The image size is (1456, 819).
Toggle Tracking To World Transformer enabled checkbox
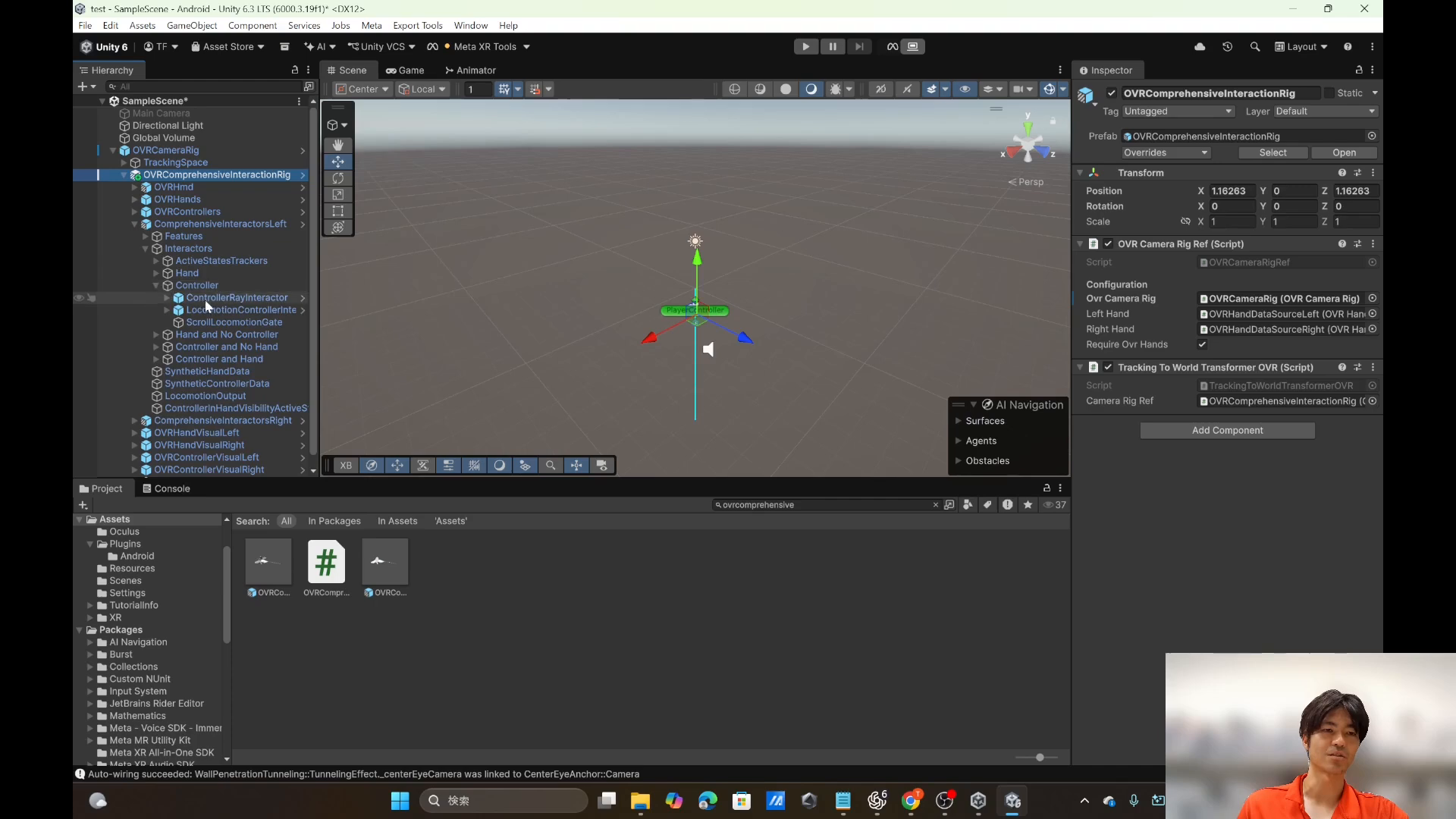pos(1108,368)
